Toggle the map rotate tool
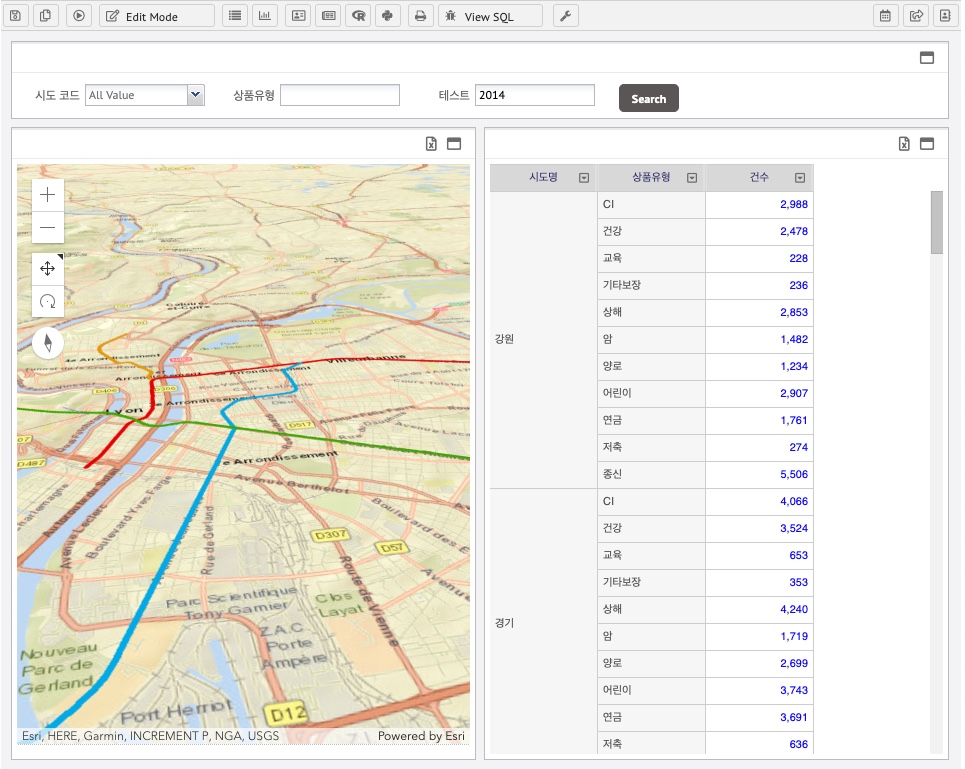965x769 pixels. pyautogui.click(x=47, y=301)
